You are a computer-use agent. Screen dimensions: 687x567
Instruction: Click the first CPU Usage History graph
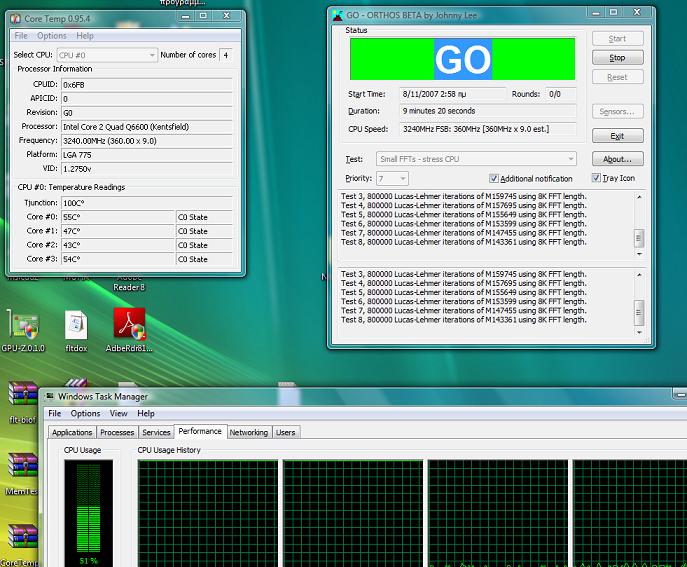208,513
